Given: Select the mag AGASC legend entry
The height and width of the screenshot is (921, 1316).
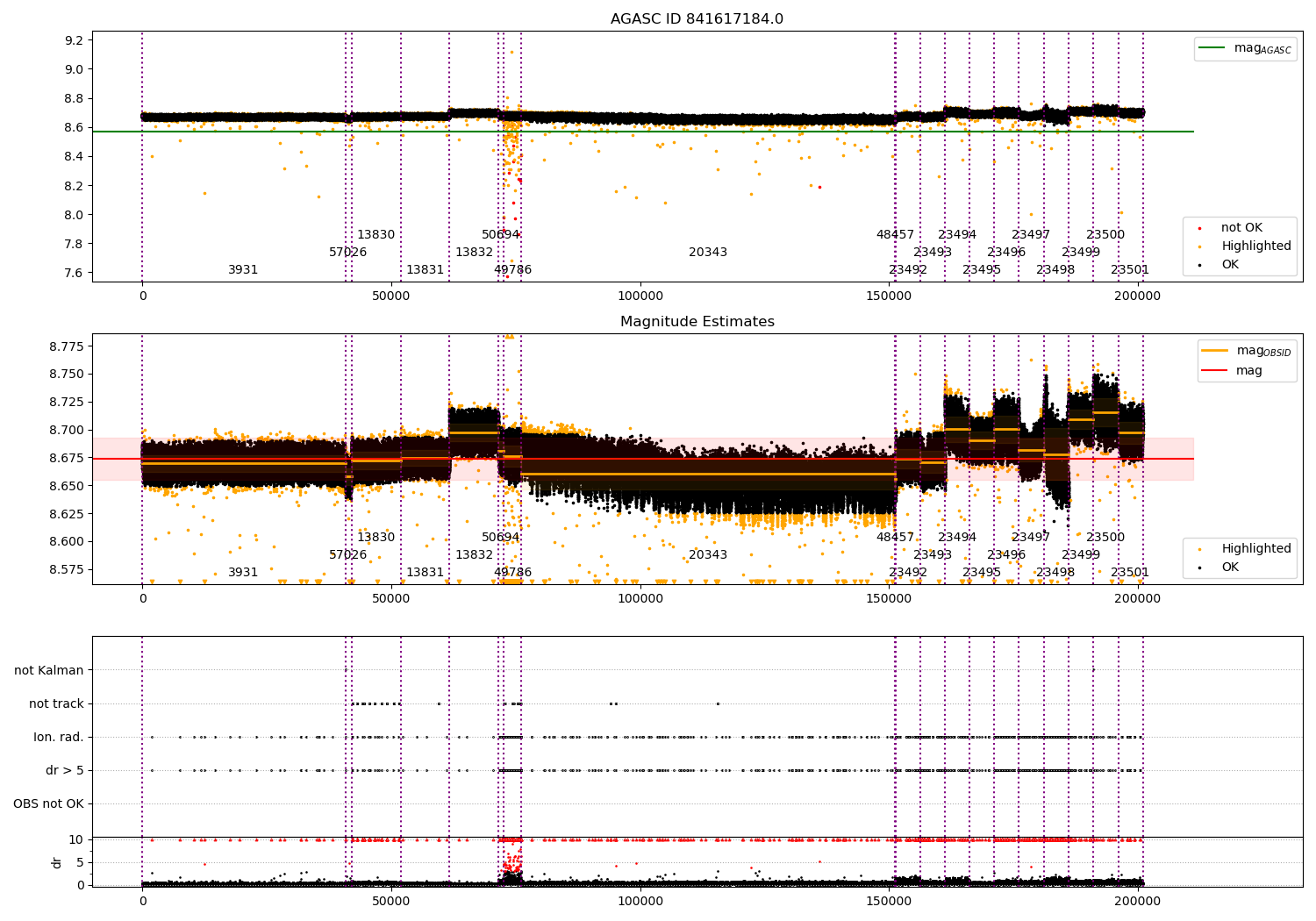Looking at the screenshot, I should (1245, 48).
